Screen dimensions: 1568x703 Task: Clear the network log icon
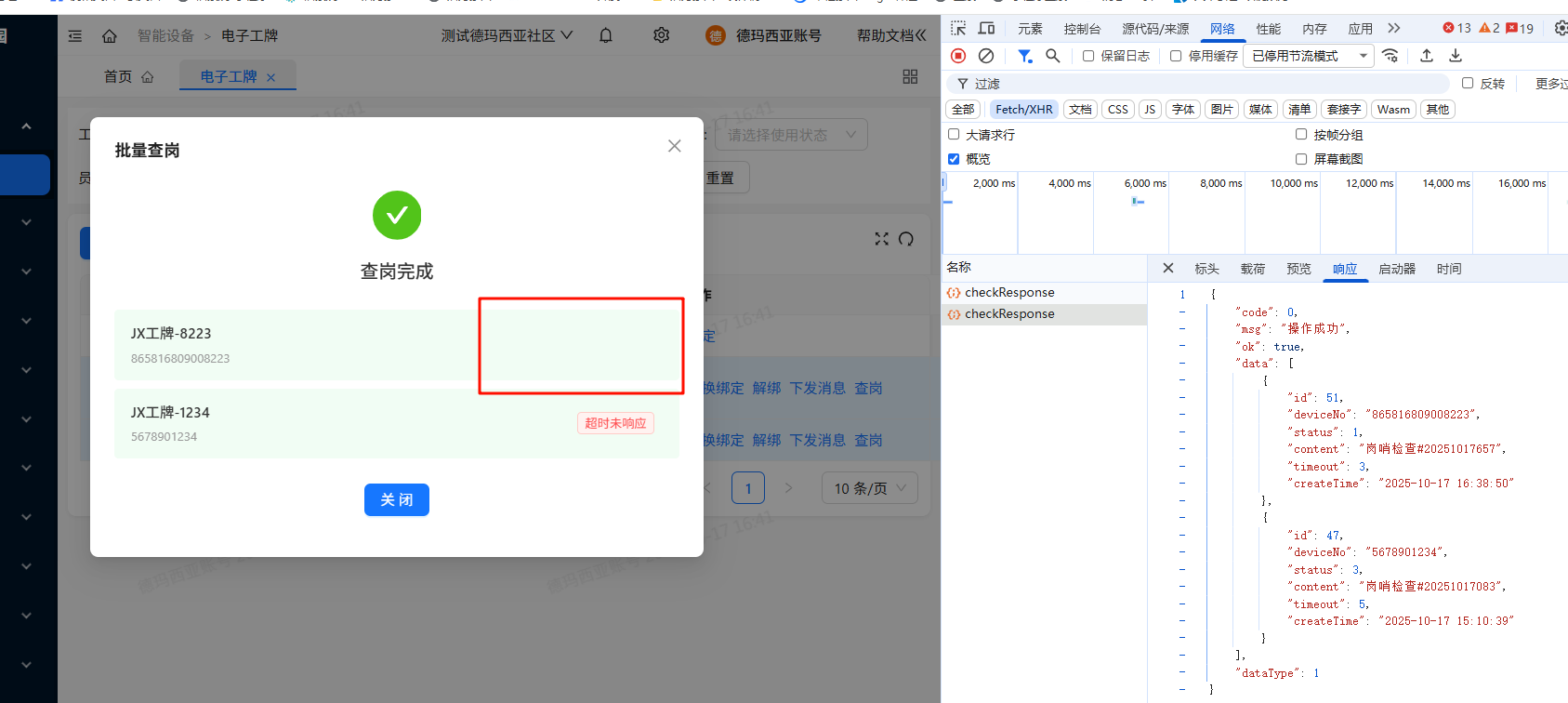tap(986, 56)
